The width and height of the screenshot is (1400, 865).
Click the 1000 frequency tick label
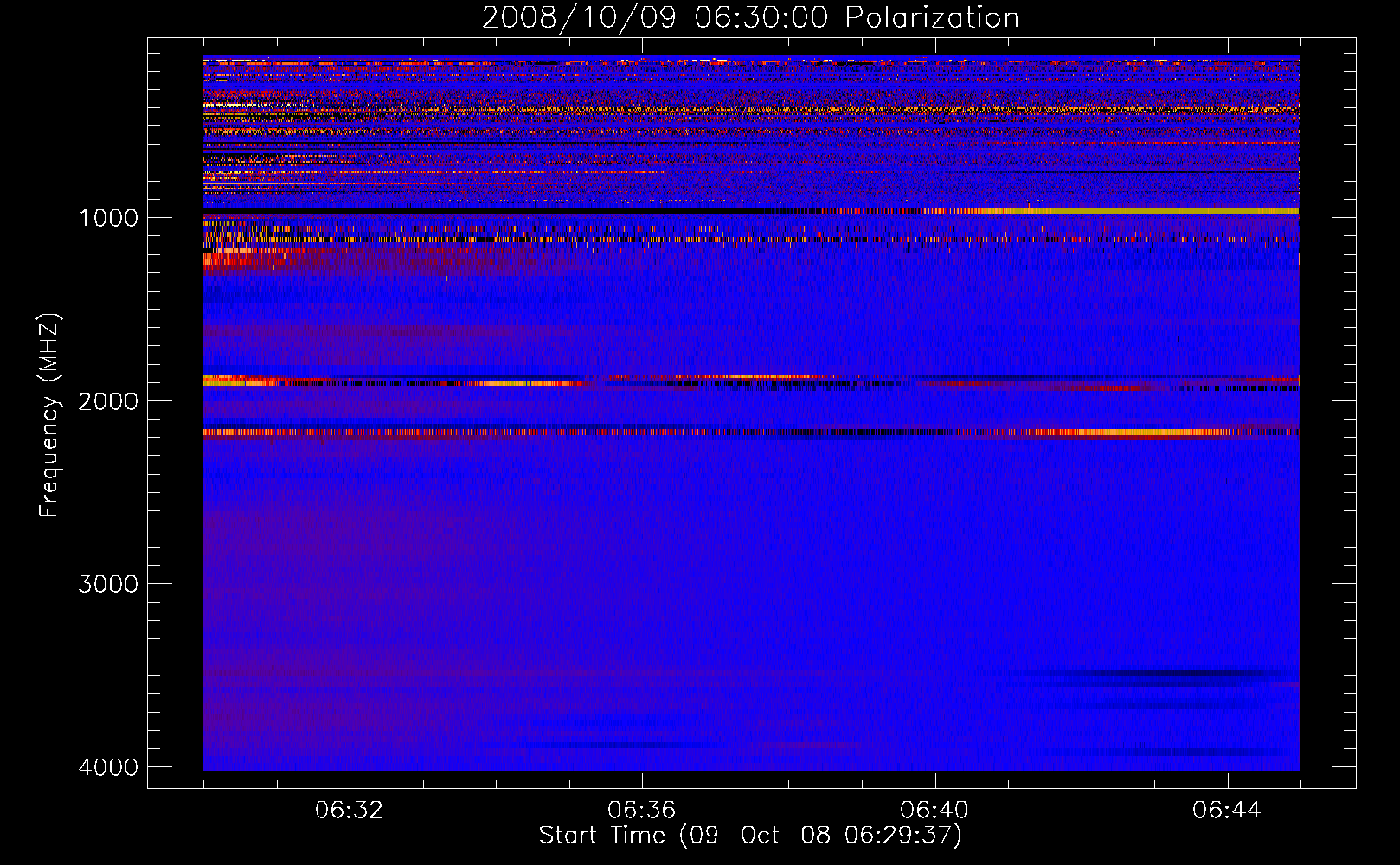(x=108, y=217)
